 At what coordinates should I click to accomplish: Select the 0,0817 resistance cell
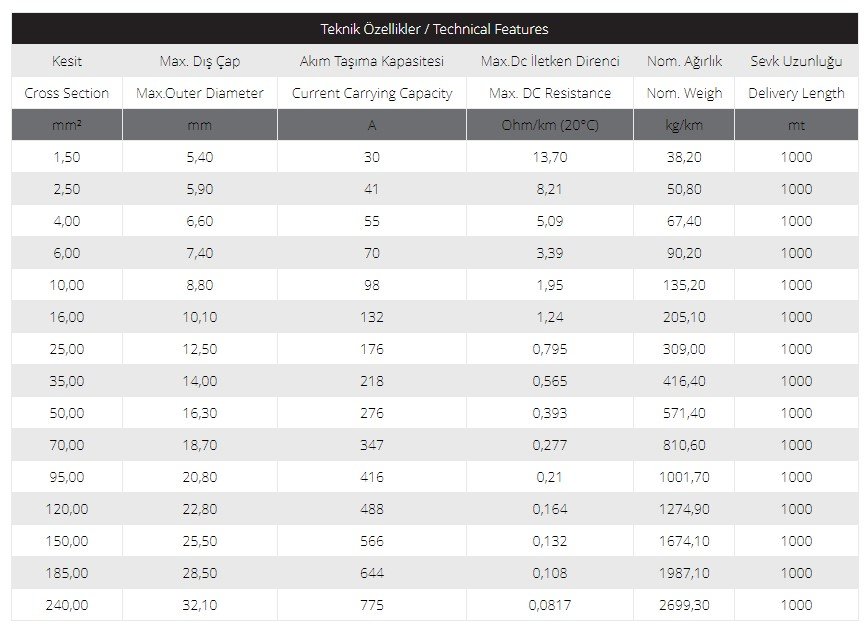[x=550, y=605]
